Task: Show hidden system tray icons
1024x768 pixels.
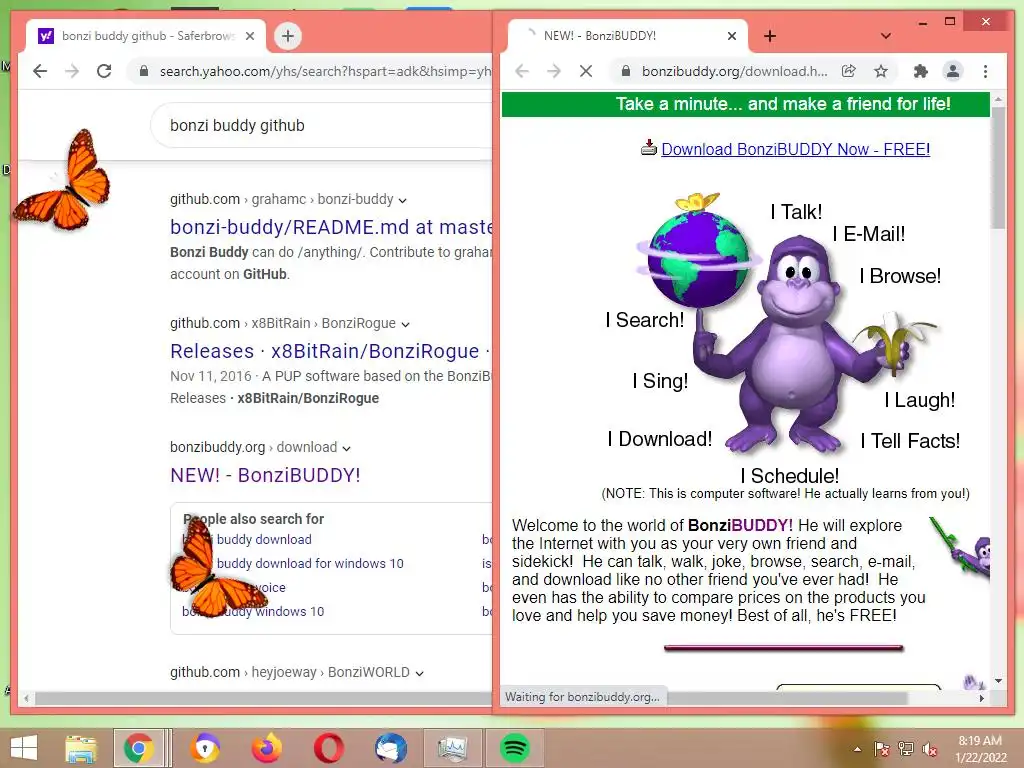Action: [x=857, y=749]
